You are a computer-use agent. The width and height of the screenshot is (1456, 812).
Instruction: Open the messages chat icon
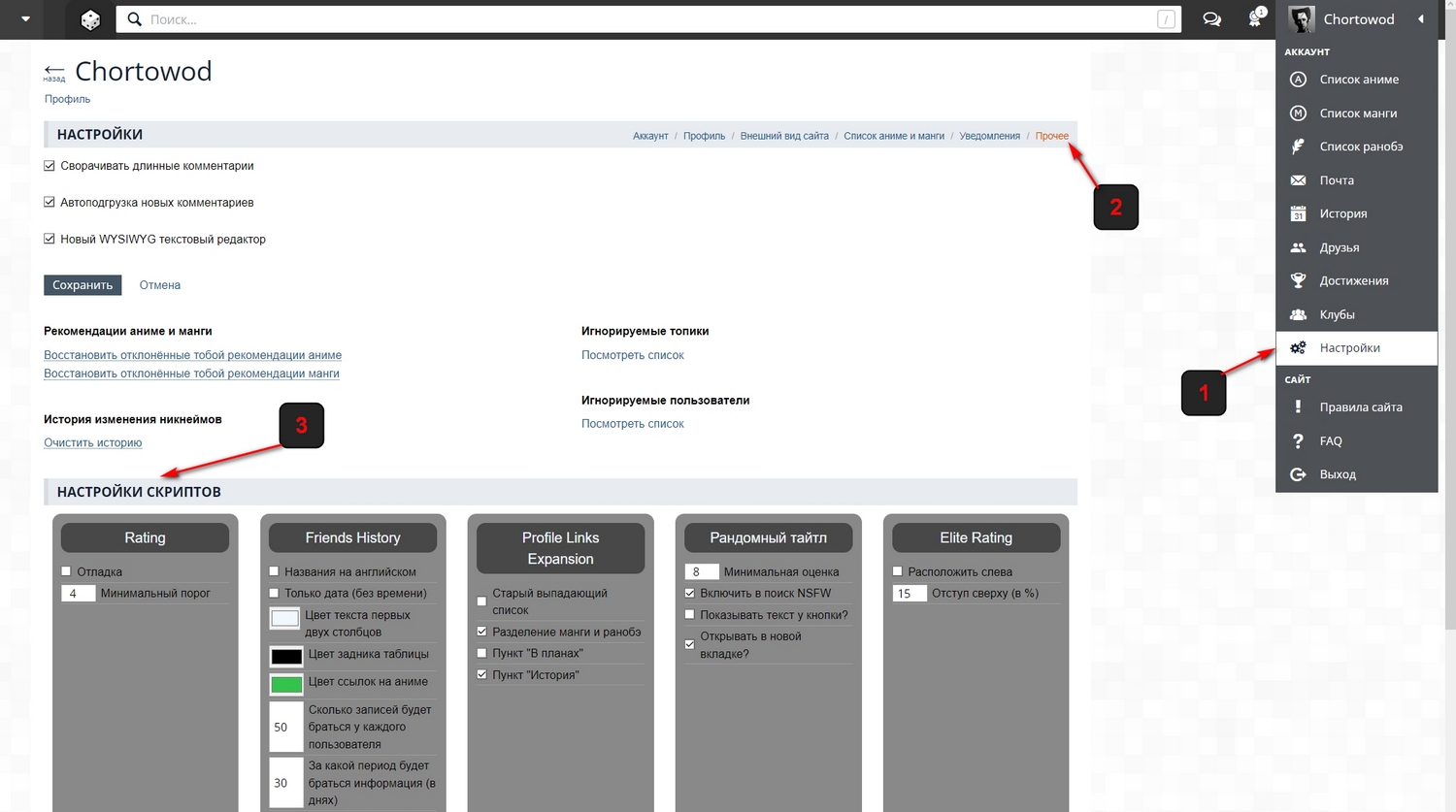click(1211, 19)
